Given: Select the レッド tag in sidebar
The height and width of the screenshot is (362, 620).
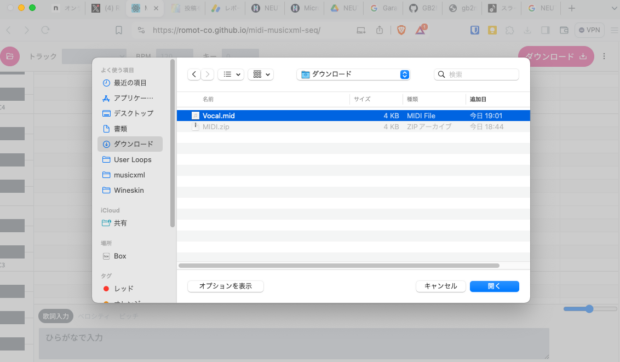Looking at the screenshot, I should pos(130,289).
